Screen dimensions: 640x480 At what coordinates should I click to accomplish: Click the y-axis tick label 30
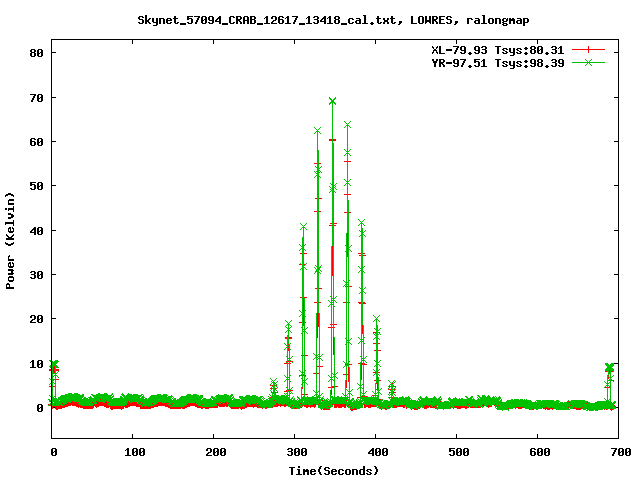coord(36,275)
